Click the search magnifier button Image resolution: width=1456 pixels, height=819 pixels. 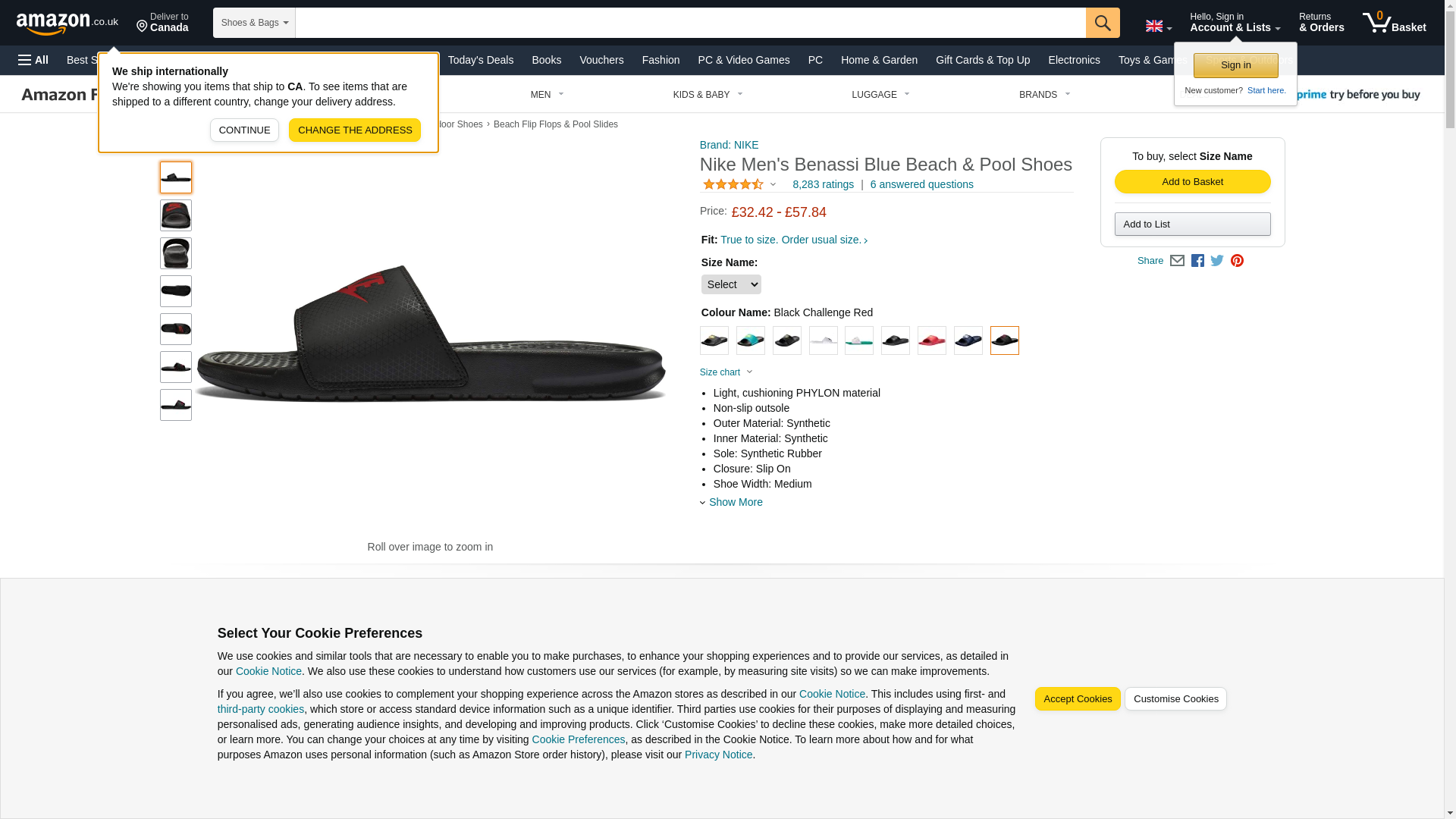point(1102,23)
